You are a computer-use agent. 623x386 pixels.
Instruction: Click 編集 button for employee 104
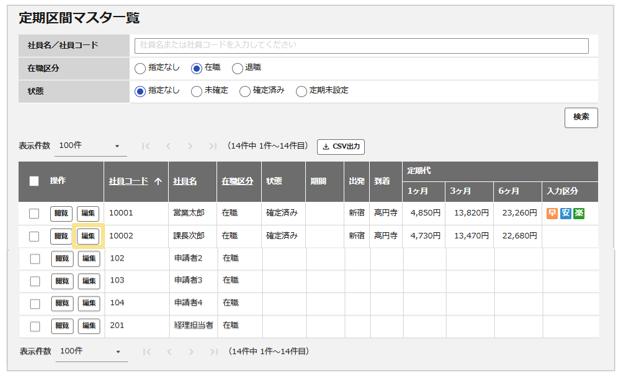[89, 303]
